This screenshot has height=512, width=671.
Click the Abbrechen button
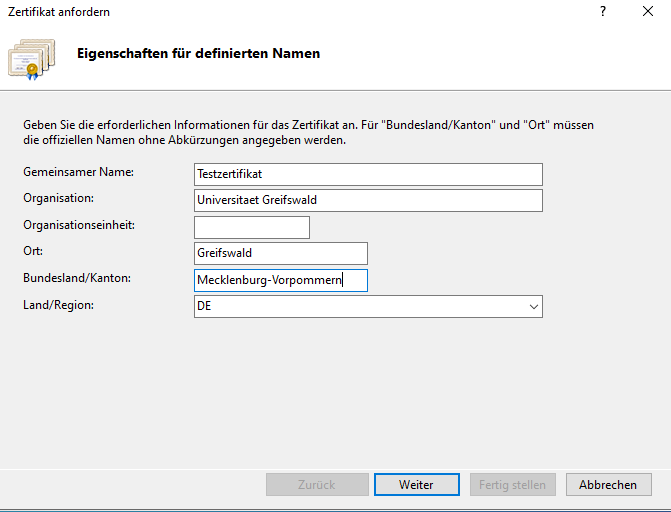pyautogui.click(x=608, y=485)
